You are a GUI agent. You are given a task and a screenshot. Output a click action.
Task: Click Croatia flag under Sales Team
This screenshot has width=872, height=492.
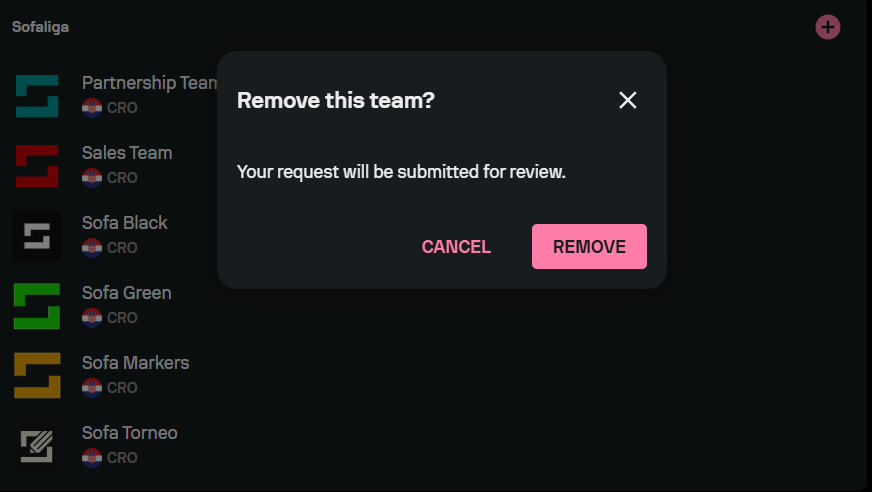[x=92, y=177]
